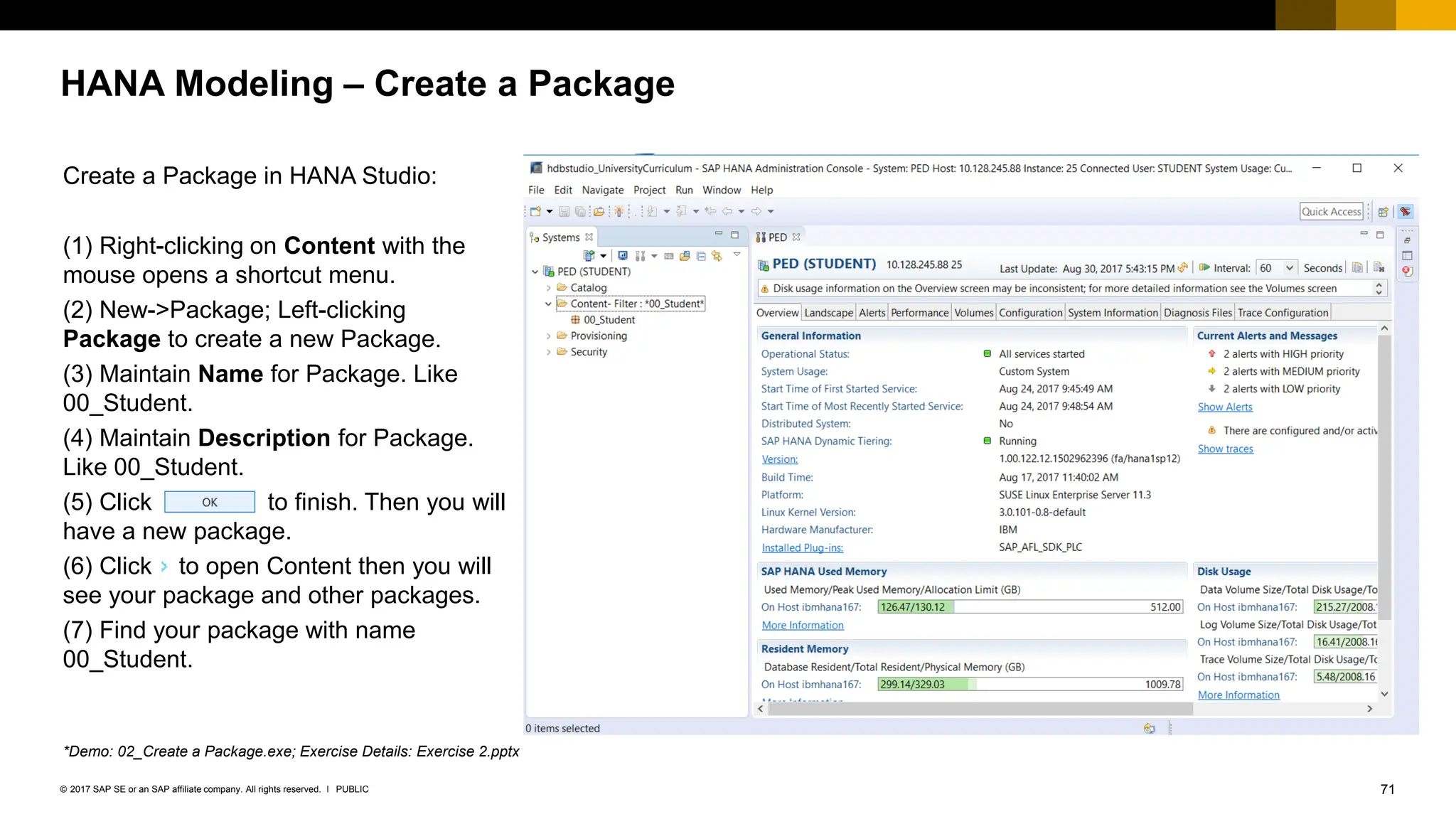Screen dimensions: 1456x819
Task: Switch to the Volumes tab
Action: pos(974,313)
